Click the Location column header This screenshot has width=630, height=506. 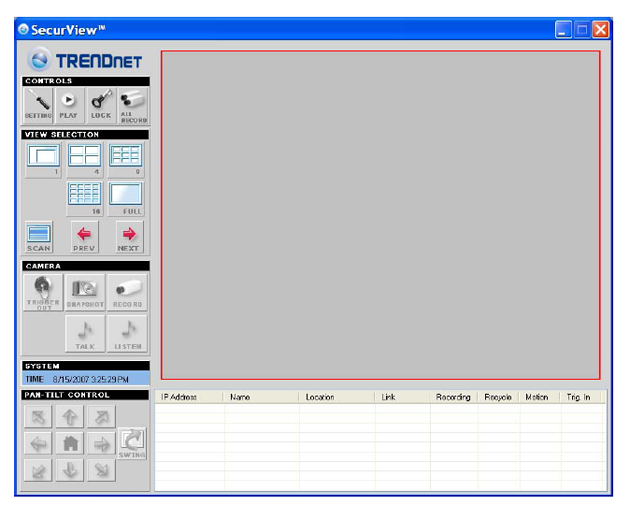pyautogui.click(x=337, y=397)
